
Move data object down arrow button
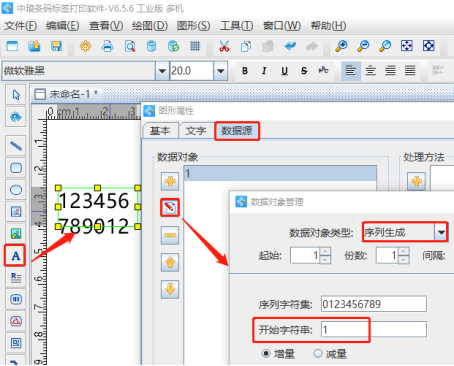click(x=170, y=289)
